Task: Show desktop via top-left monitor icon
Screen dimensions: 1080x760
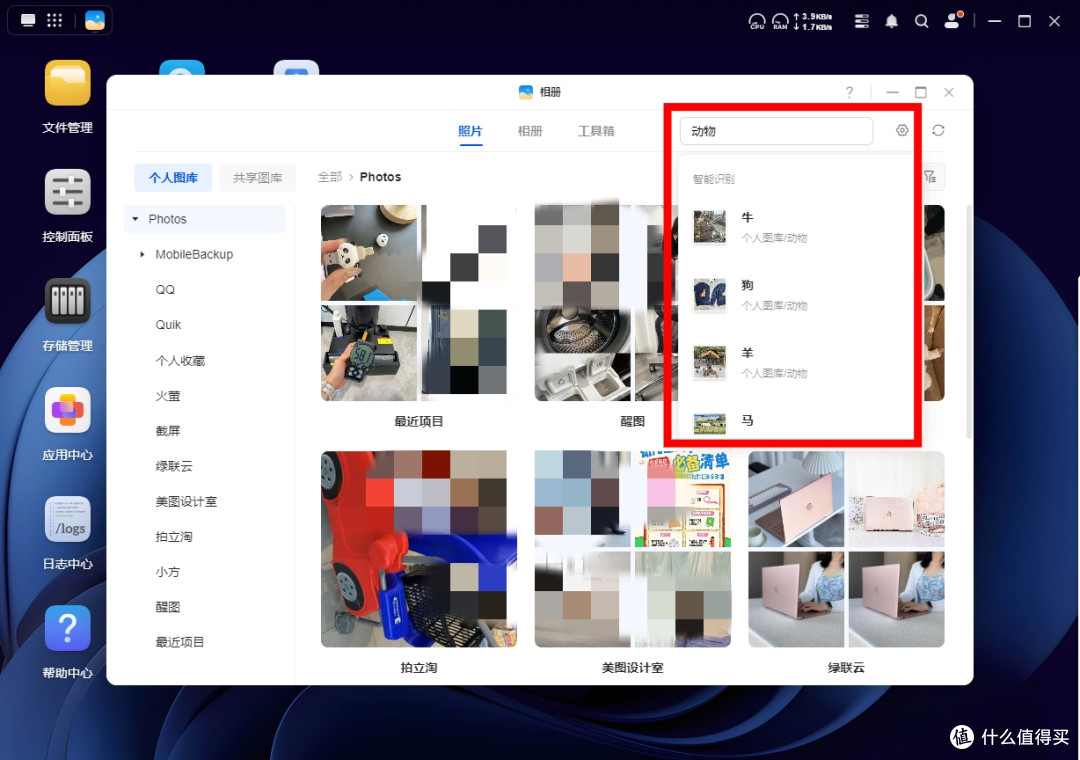Action: [28, 20]
